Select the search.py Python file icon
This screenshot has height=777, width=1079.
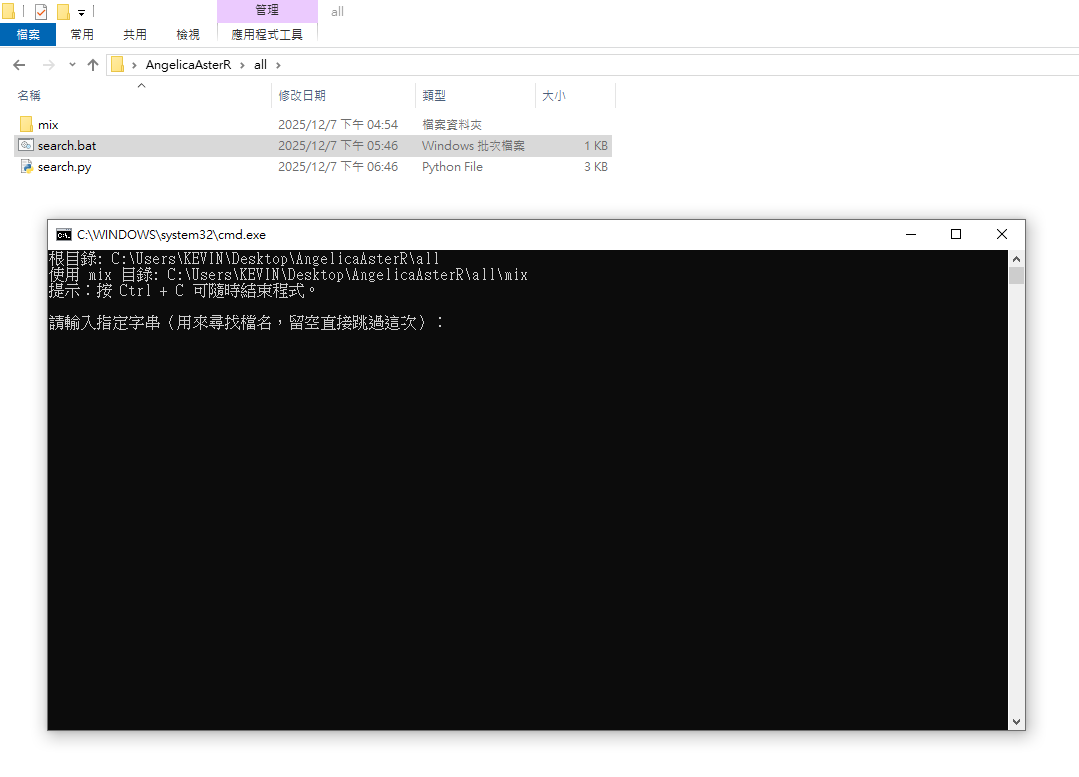pos(26,167)
